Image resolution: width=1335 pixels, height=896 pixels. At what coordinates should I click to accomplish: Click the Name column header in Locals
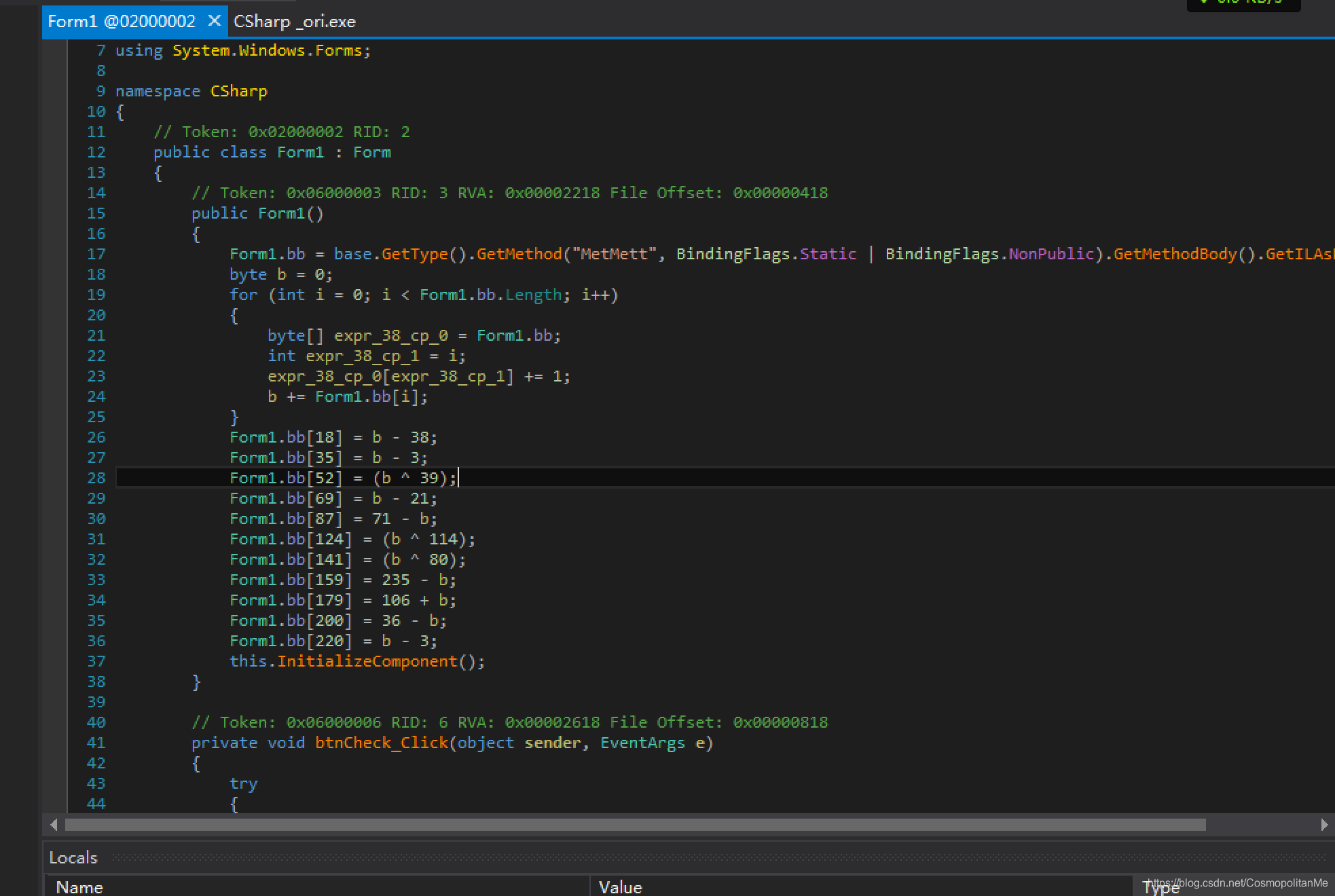click(x=79, y=887)
